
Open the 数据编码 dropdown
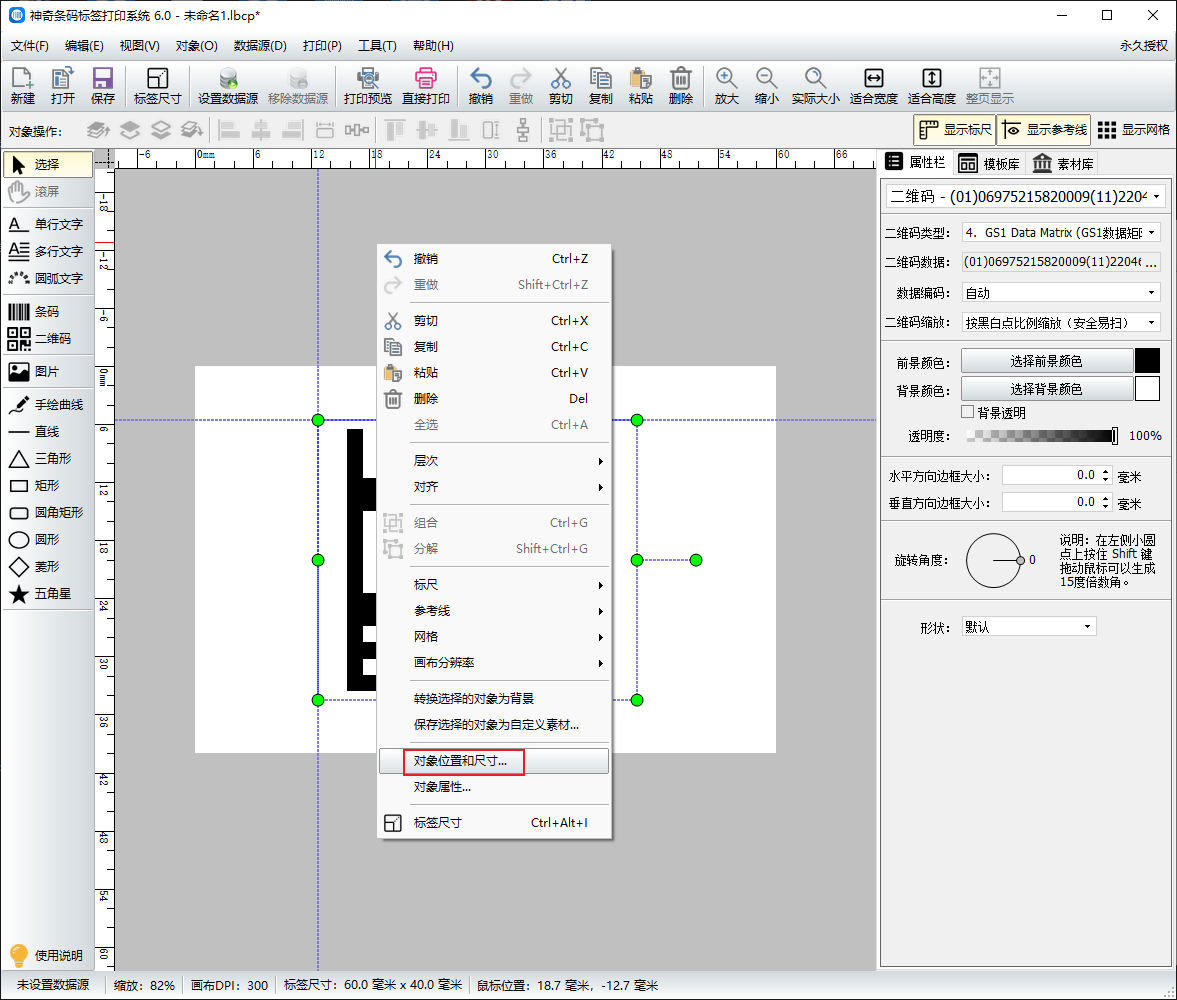[x=1060, y=293]
